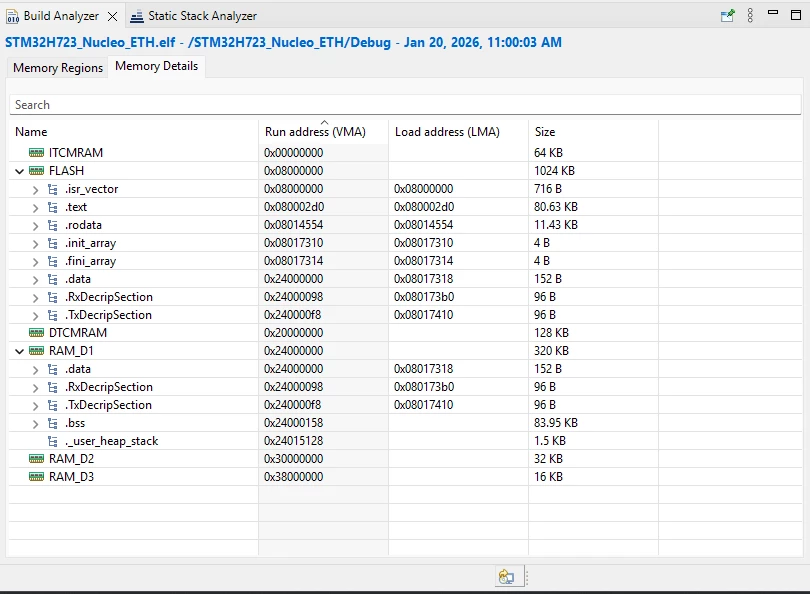Click the .init_array section icon
The image size is (810, 594).
[x=53, y=244]
